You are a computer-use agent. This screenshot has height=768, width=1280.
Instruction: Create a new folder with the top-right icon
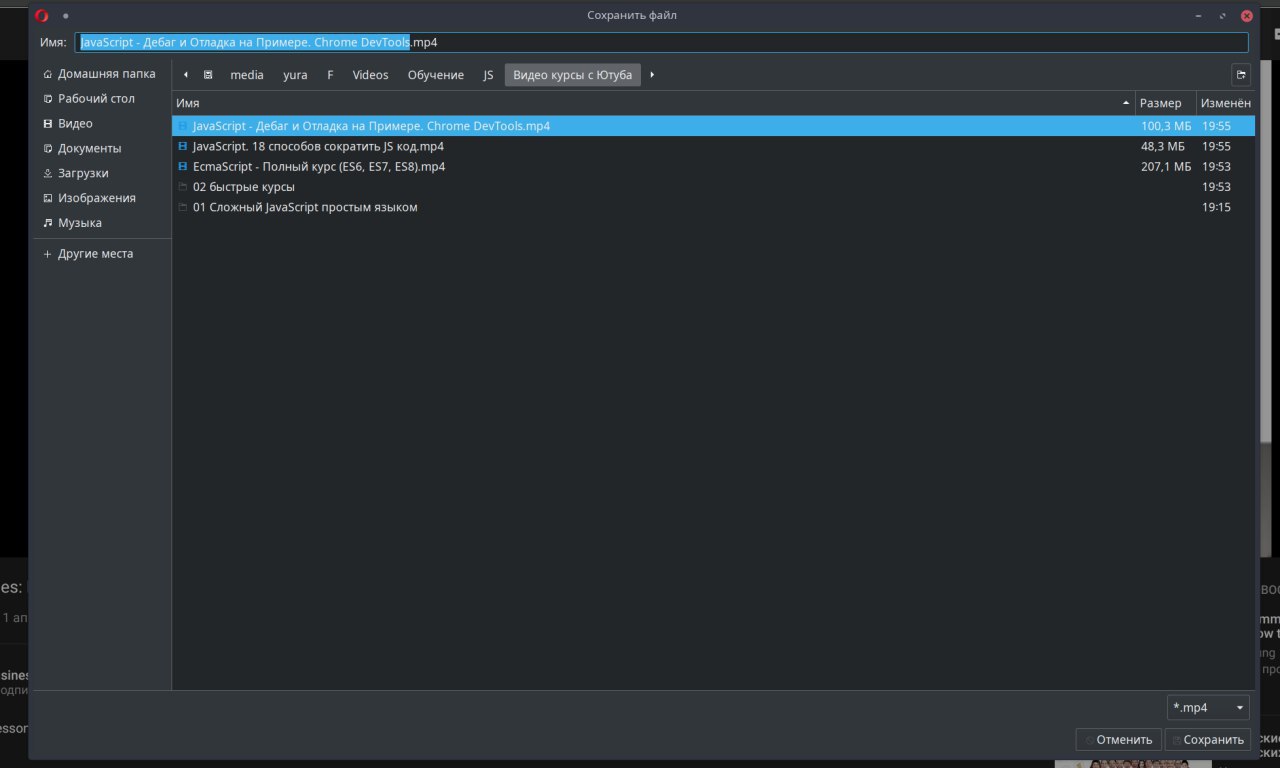(1241, 75)
